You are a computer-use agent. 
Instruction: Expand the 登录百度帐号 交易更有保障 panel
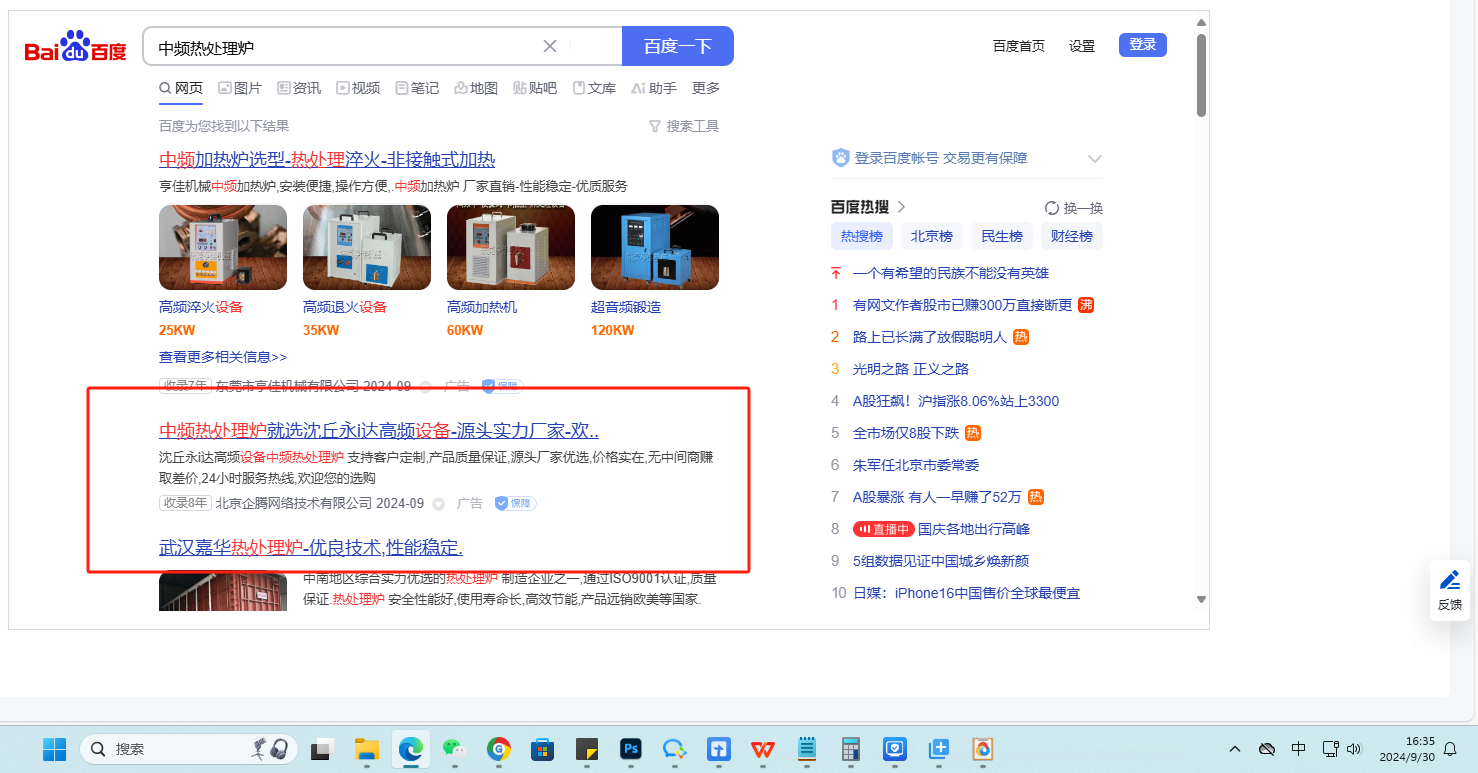(1095, 158)
